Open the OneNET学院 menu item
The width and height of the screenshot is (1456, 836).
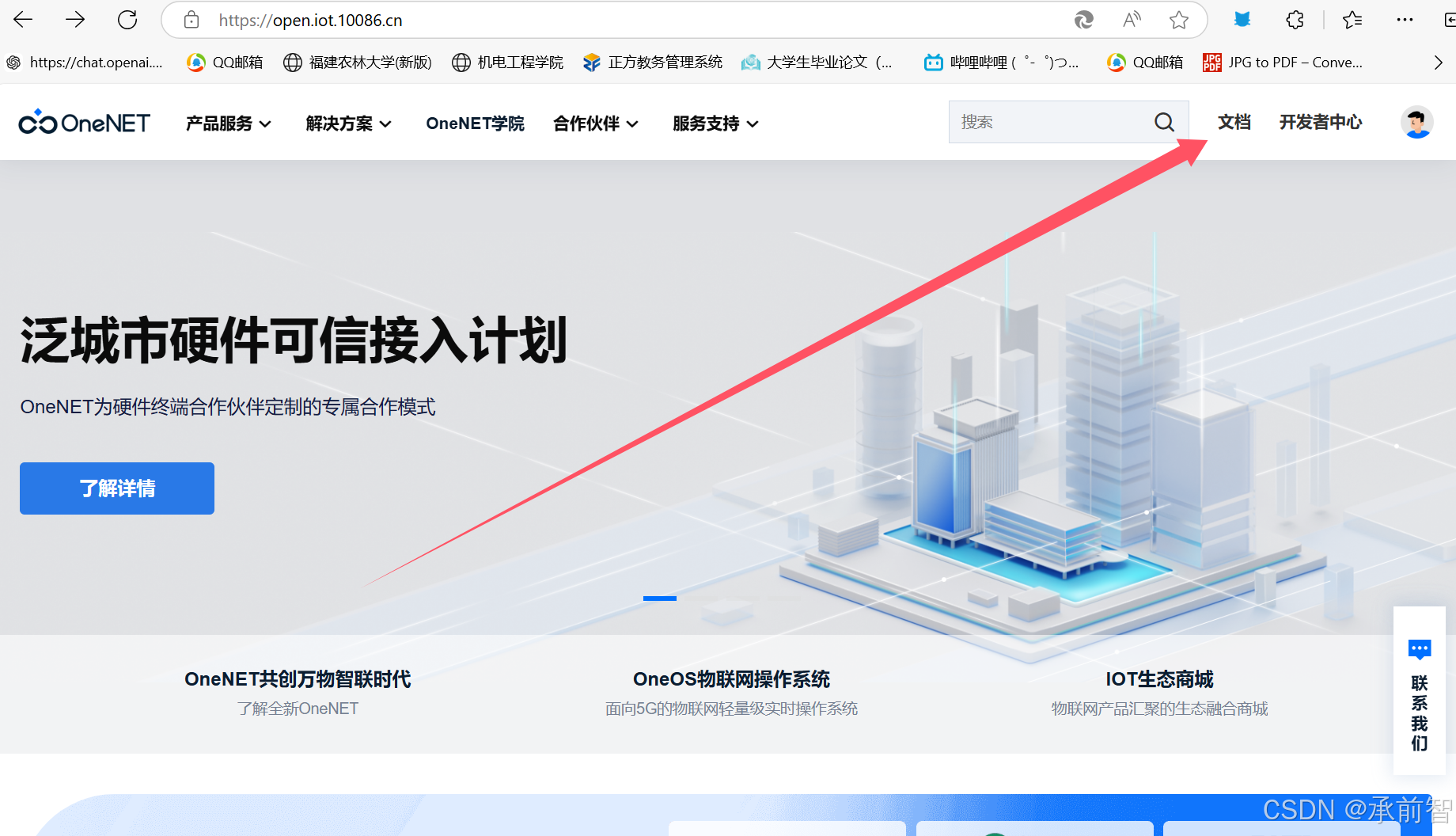tap(475, 123)
